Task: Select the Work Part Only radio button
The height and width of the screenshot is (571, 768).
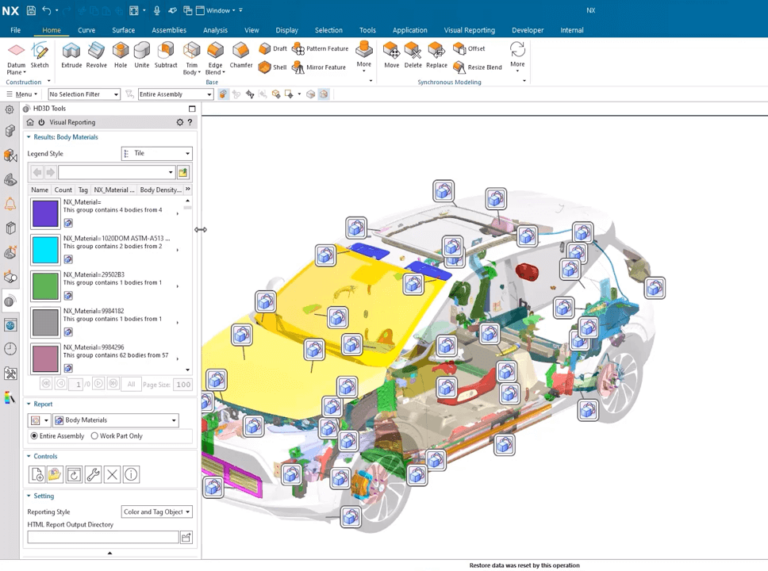Action: point(95,436)
